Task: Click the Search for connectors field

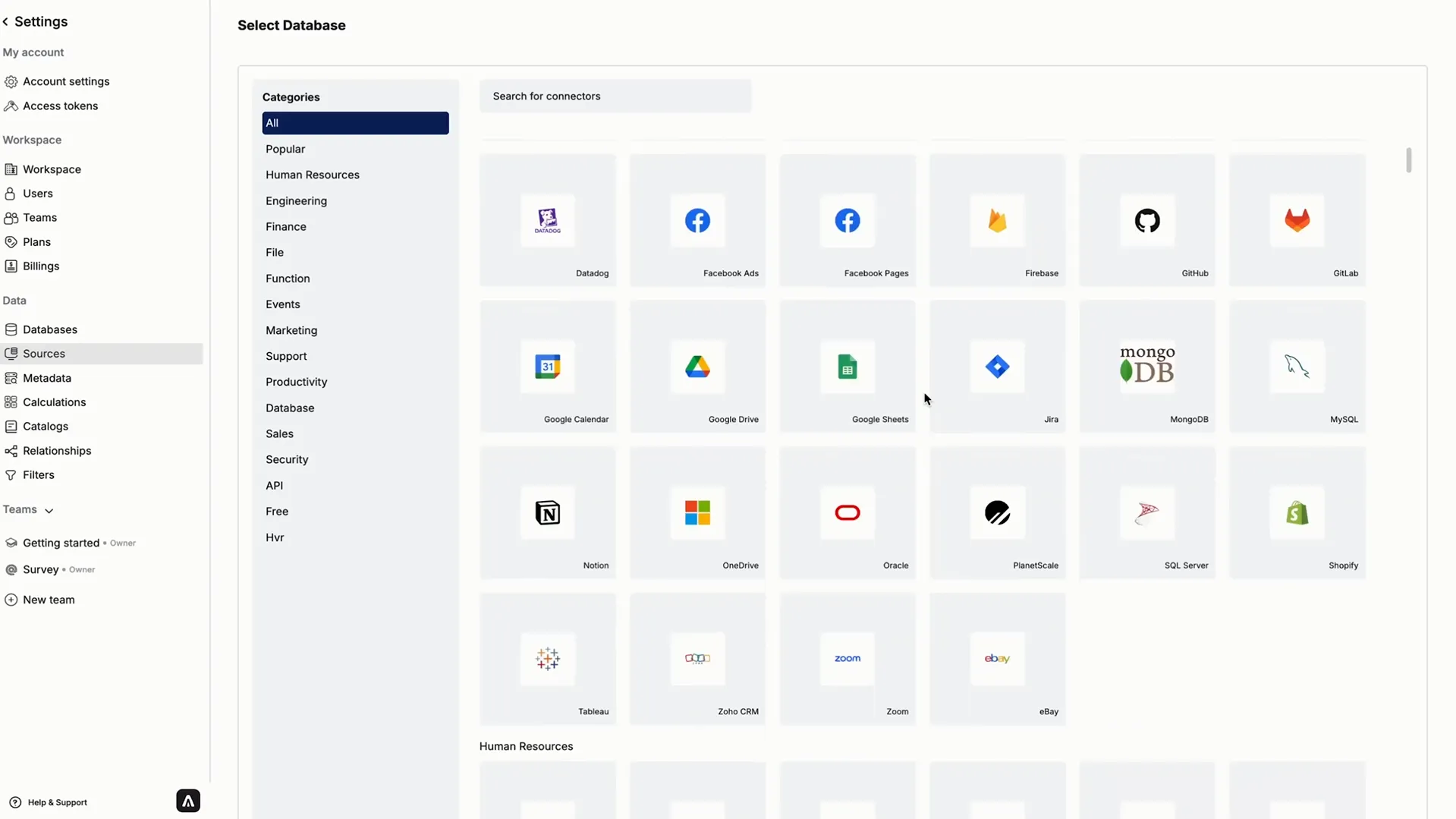Action: (x=615, y=96)
